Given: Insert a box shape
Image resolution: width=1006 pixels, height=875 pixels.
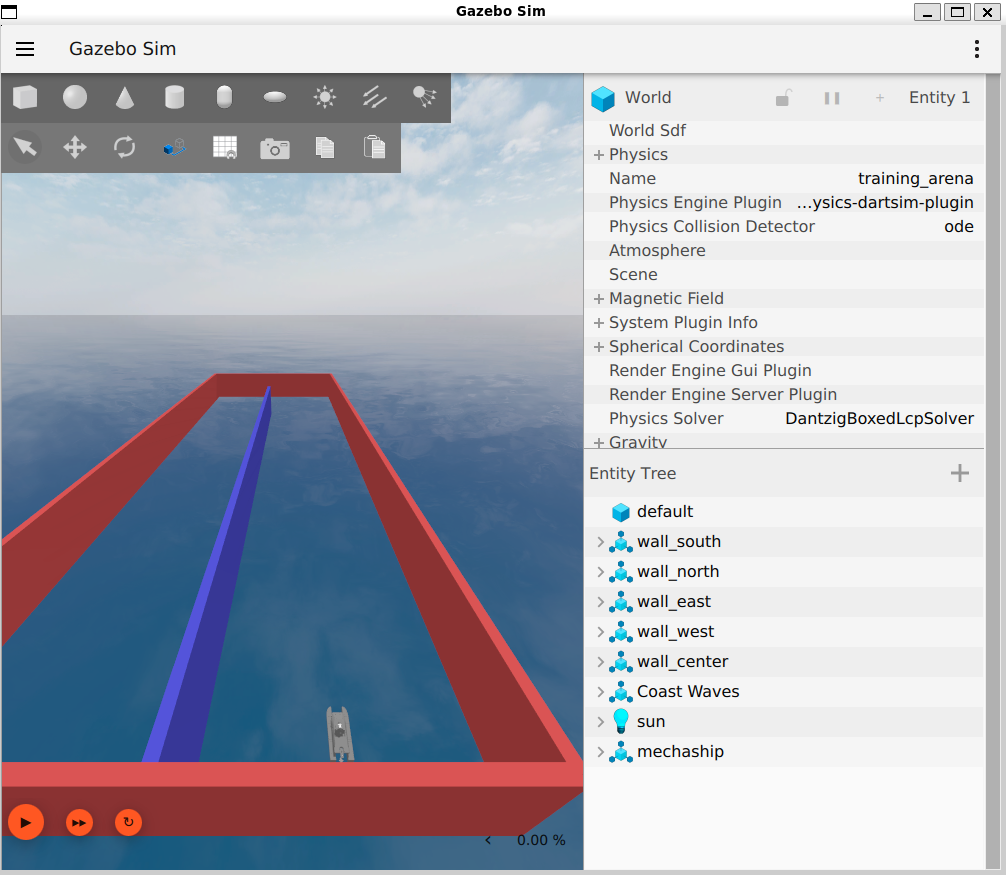Looking at the screenshot, I should pos(25,98).
